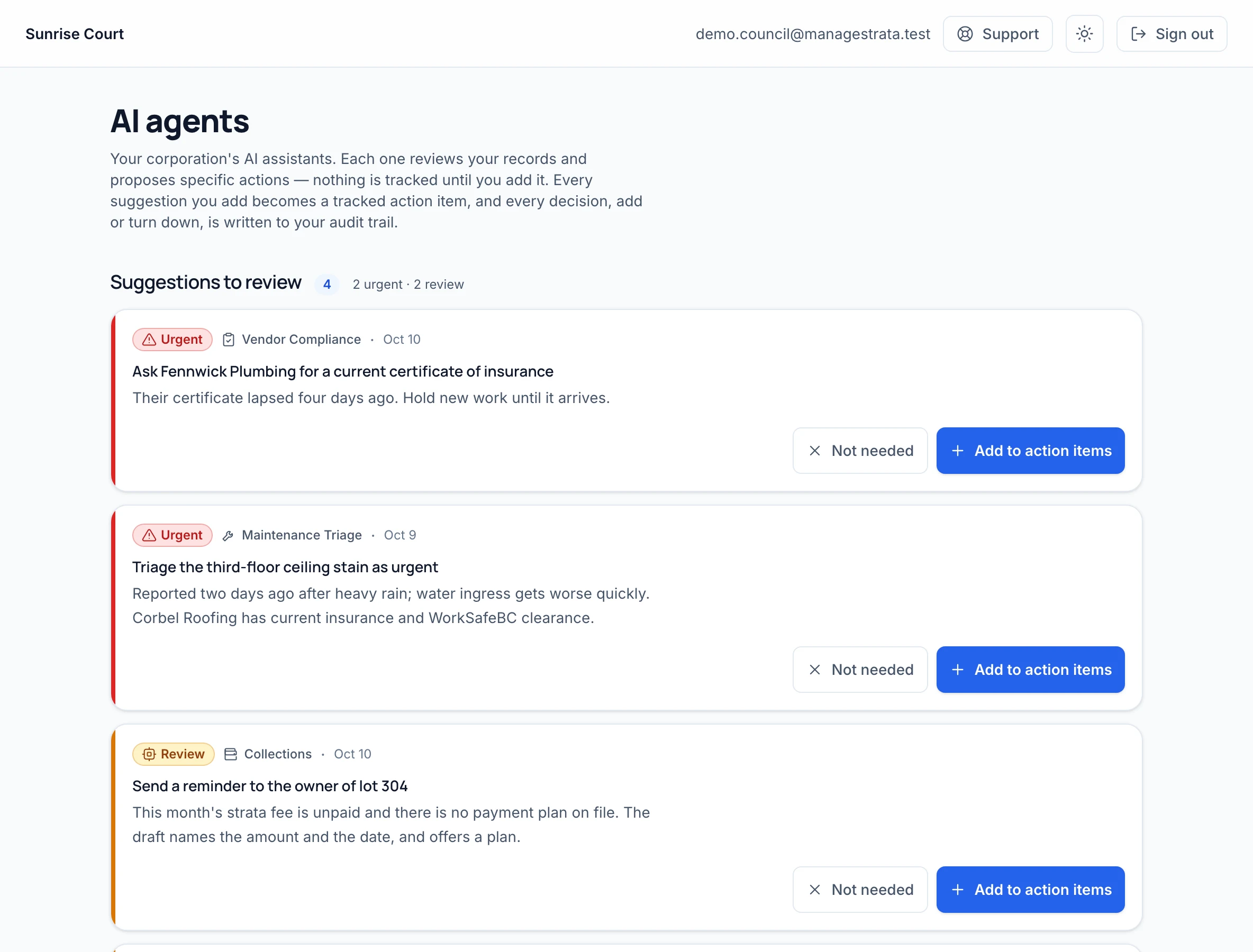Click the Sign out arrow icon
The height and width of the screenshot is (952, 1253).
click(x=1138, y=34)
